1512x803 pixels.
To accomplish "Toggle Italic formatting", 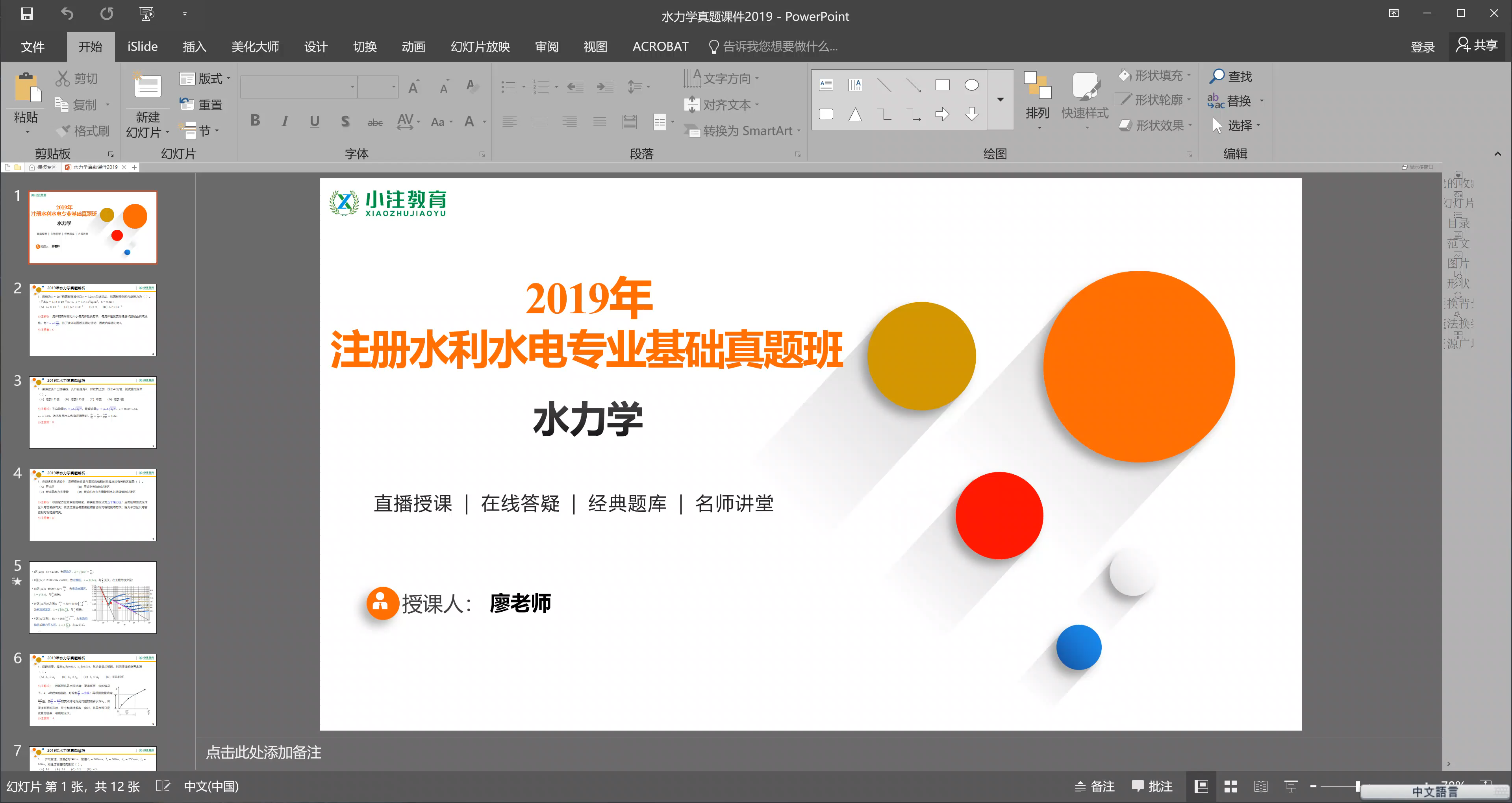I will (285, 121).
